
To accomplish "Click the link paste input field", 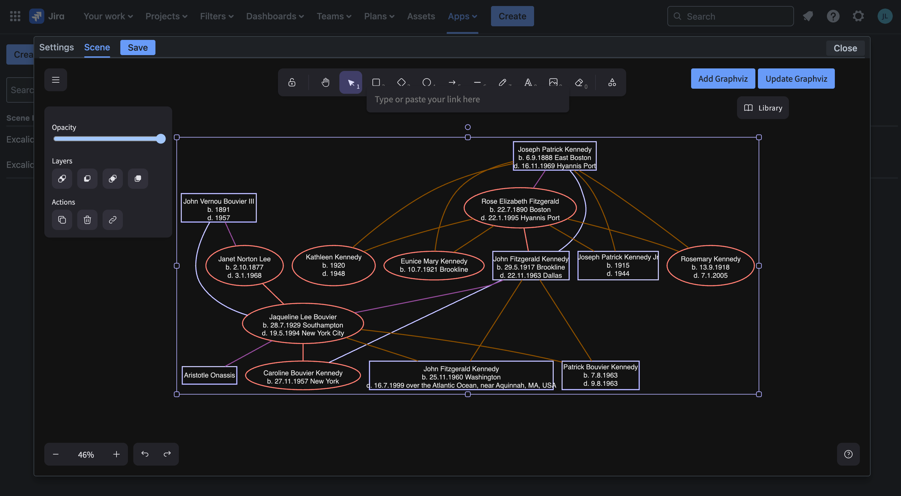I will pos(467,100).
